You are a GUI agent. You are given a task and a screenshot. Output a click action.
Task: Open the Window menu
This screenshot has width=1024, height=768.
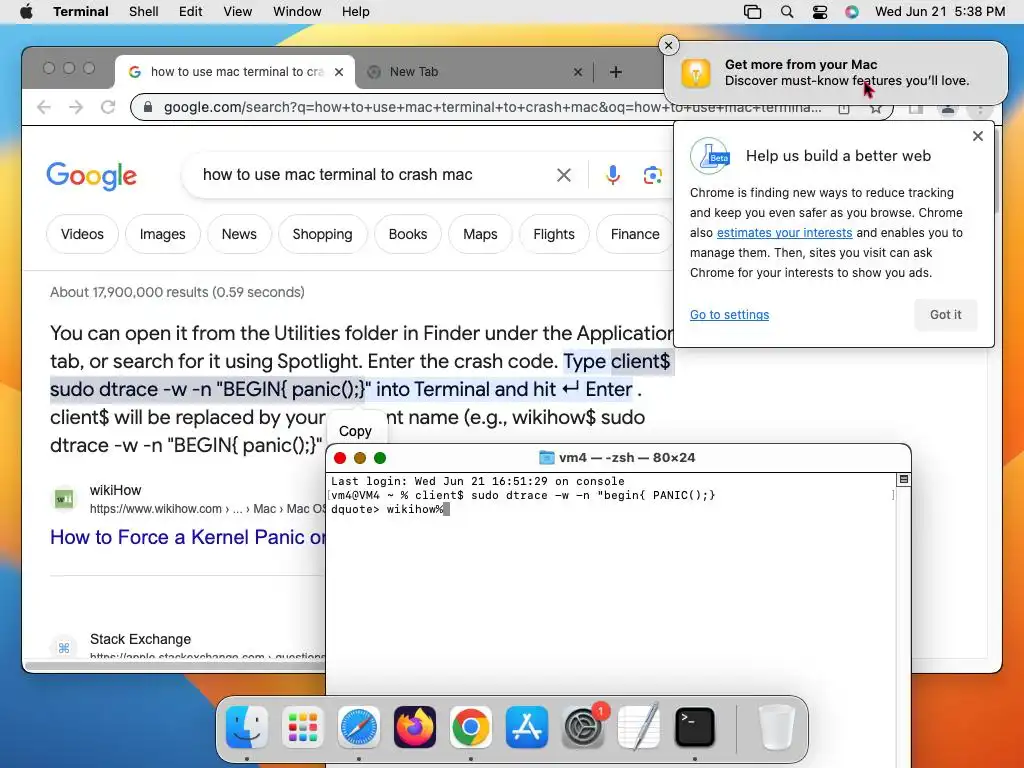(297, 12)
